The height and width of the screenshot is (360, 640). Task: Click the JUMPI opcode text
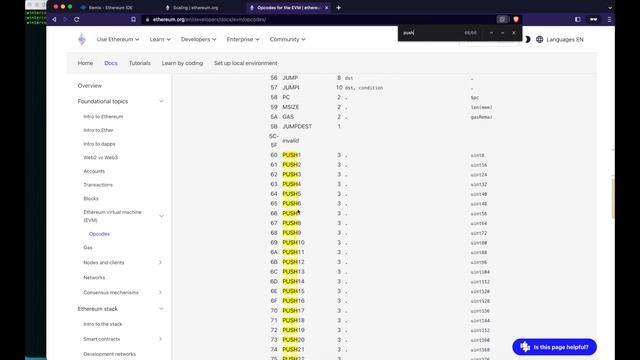(x=291, y=87)
